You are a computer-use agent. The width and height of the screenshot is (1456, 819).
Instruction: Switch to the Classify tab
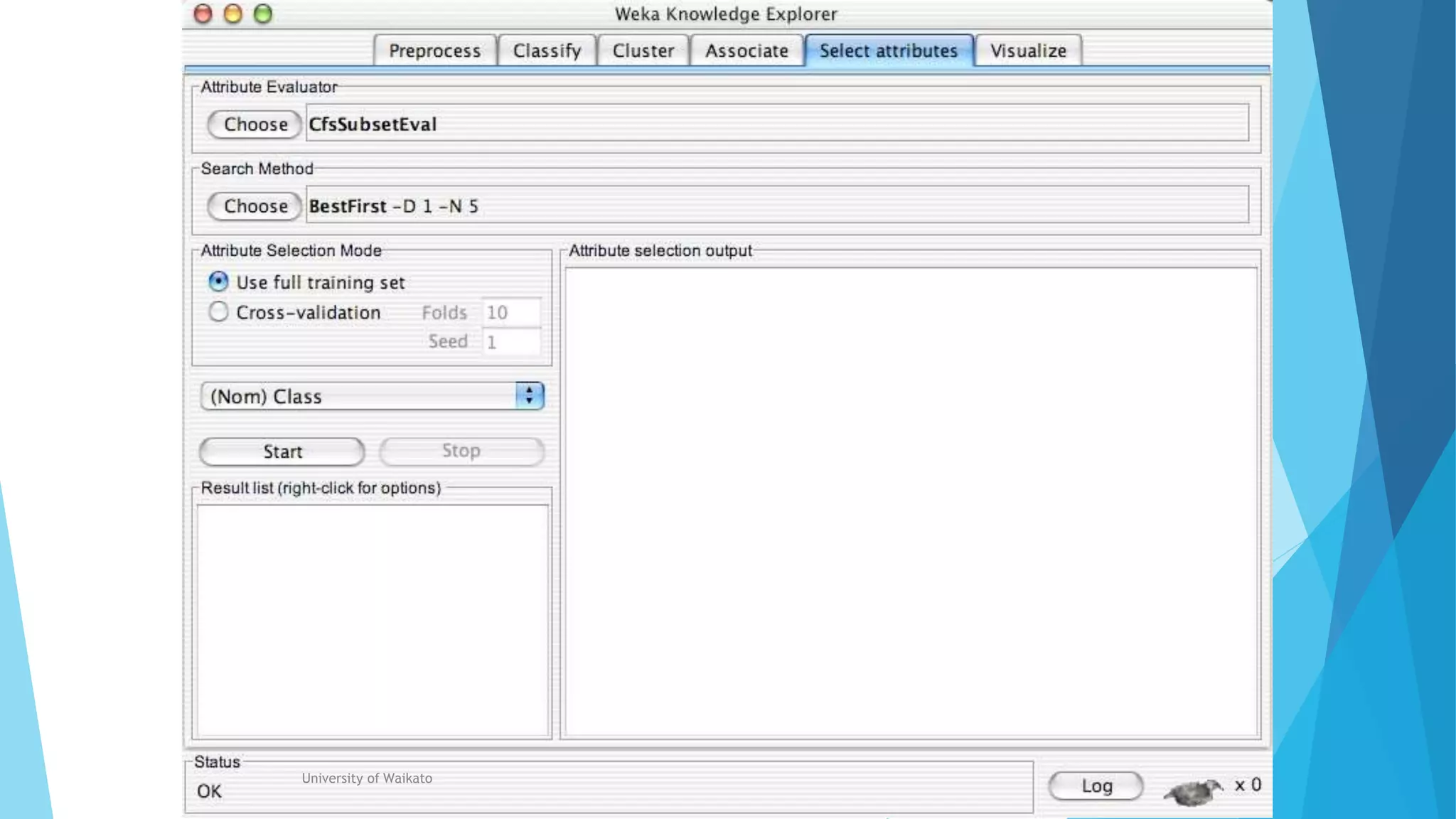click(x=547, y=50)
